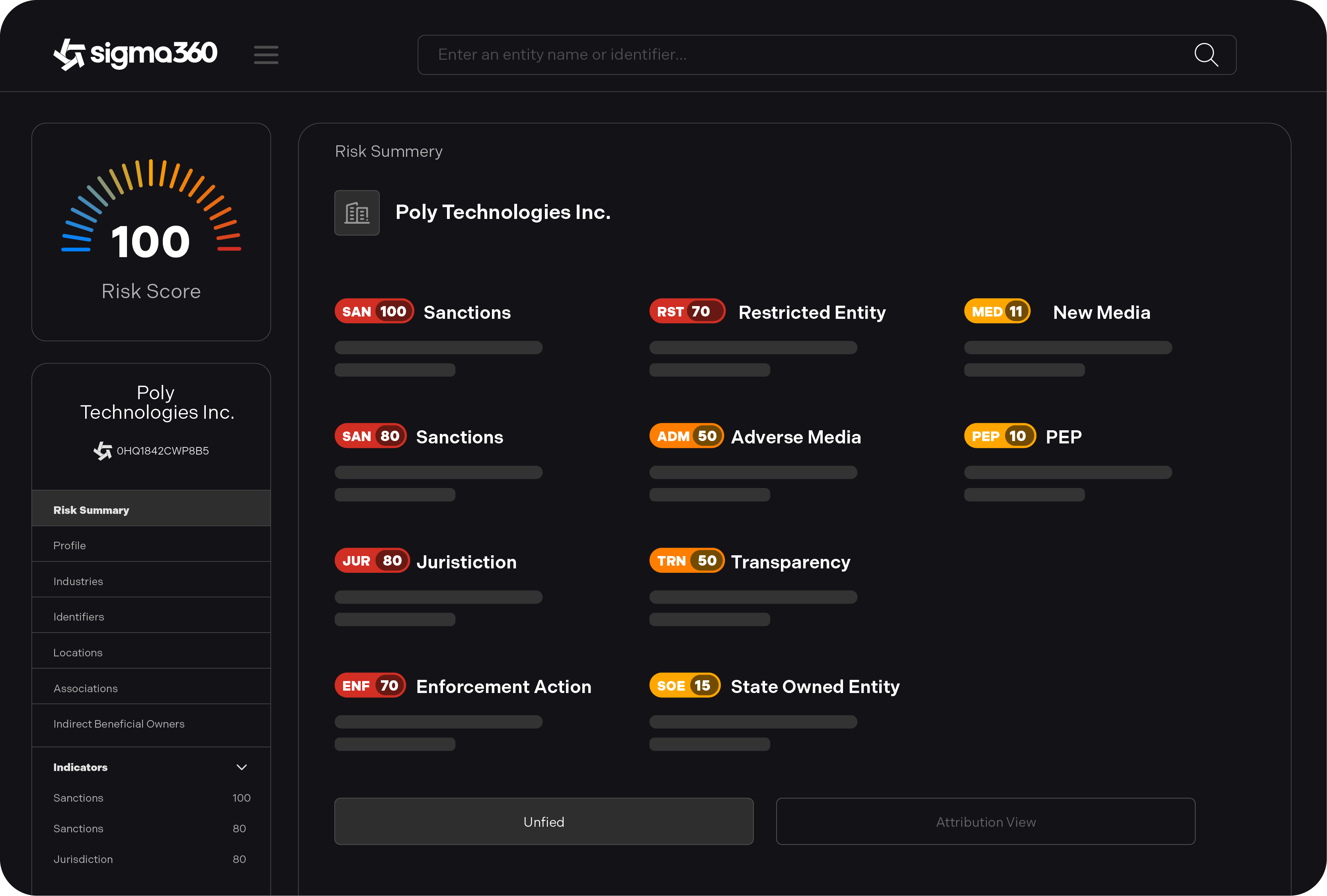The width and height of the screenshot is (1327, 896).
Task: Click the Attribution View button
Action: pos(986,821)
